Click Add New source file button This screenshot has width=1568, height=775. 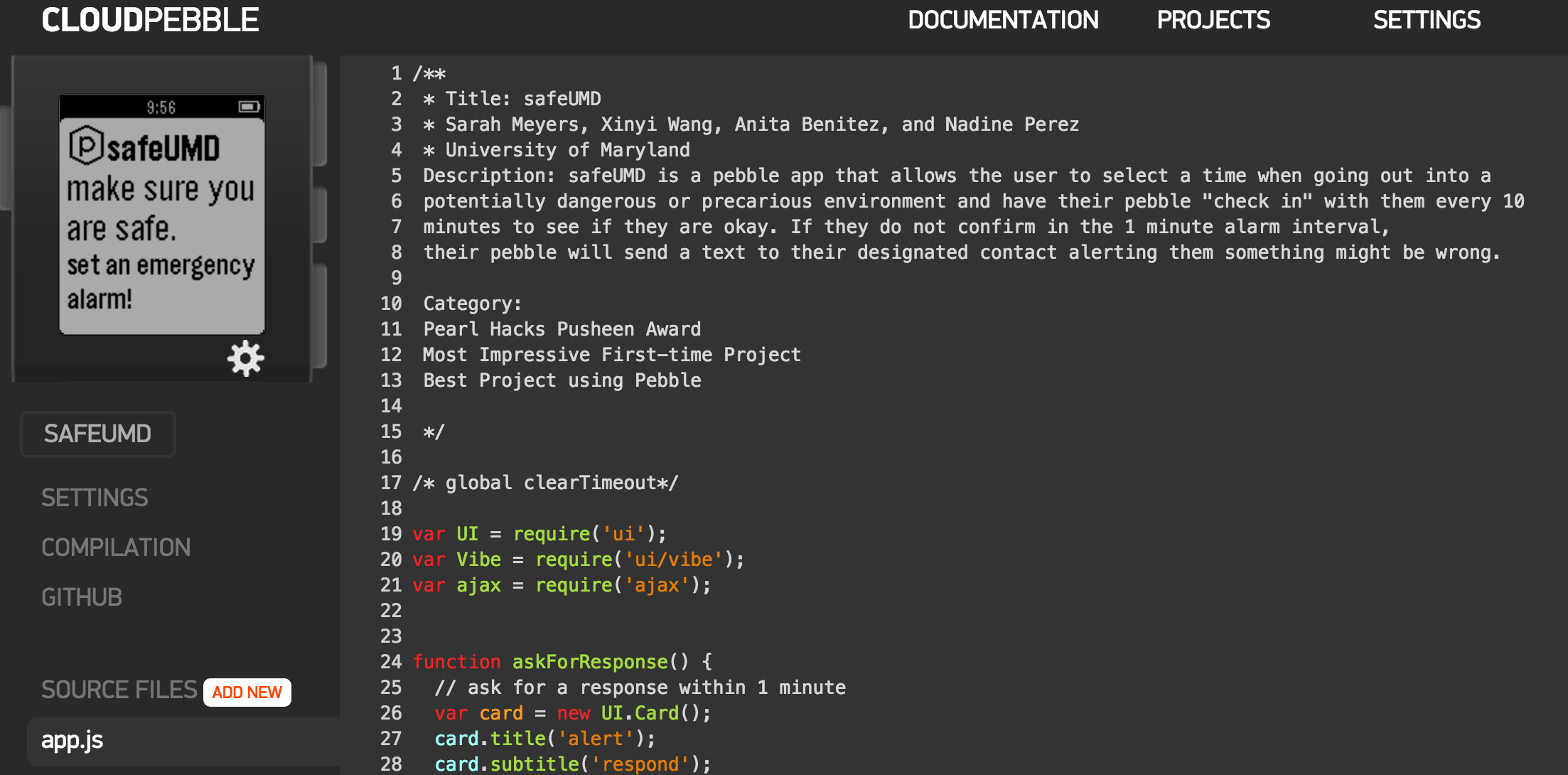click(247, 693)
